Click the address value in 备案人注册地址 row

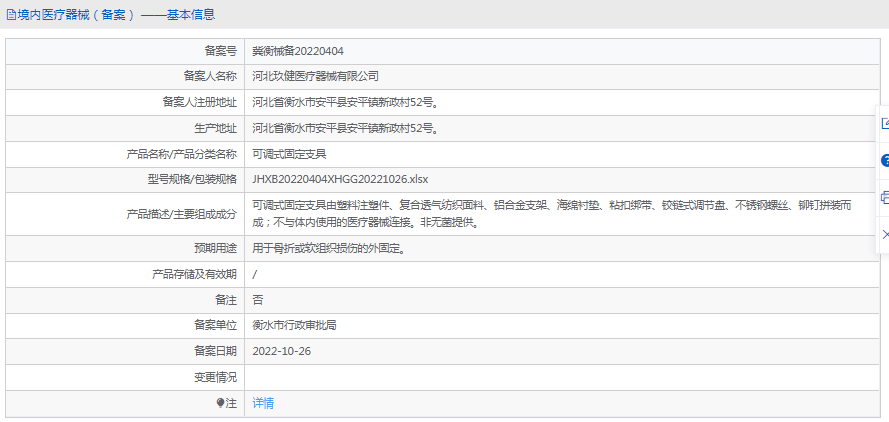pyautogui.click(x=345, y=103)
